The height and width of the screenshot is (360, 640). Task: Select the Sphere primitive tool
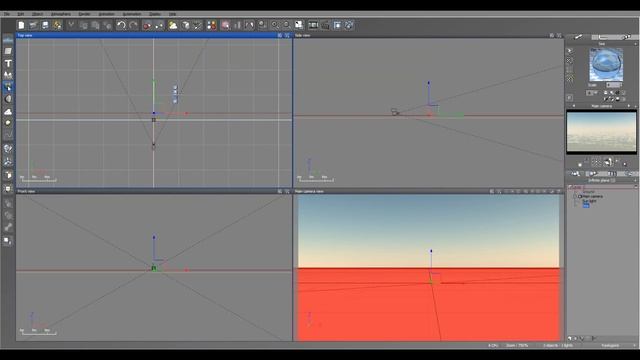pos(8,99)
